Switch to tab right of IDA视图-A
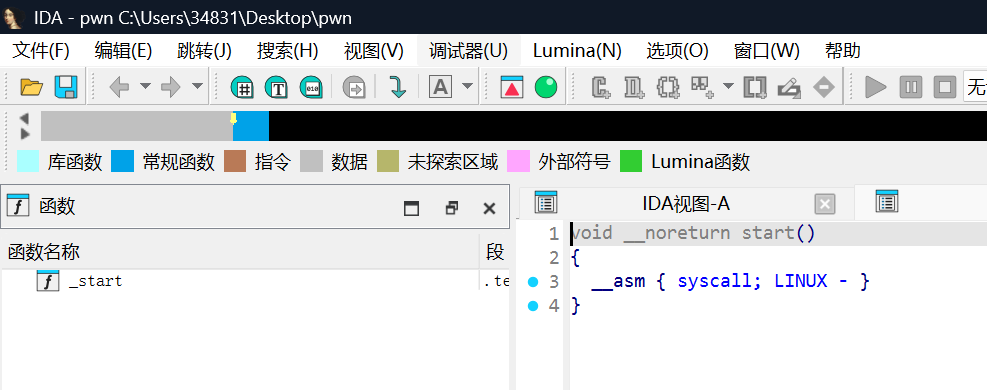Screen dimensions: 987x390 click(x=921, y=203)
